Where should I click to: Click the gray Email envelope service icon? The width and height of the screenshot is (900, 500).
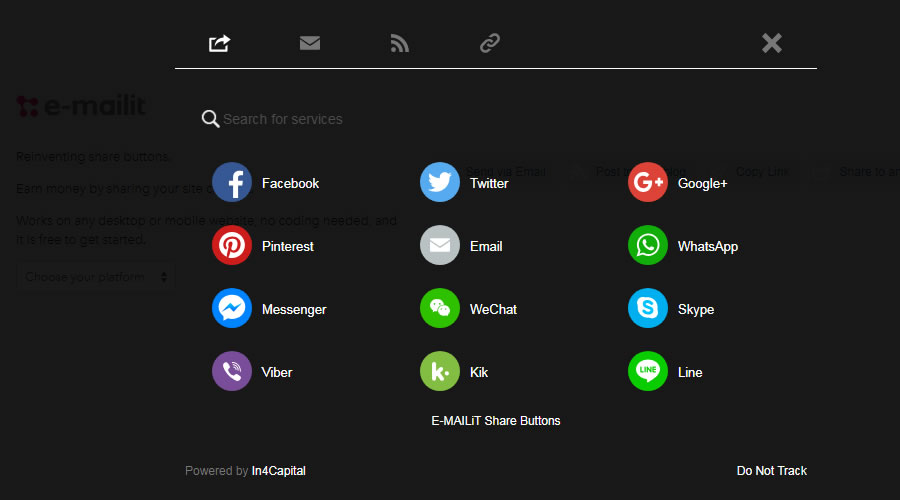point(440,246)
